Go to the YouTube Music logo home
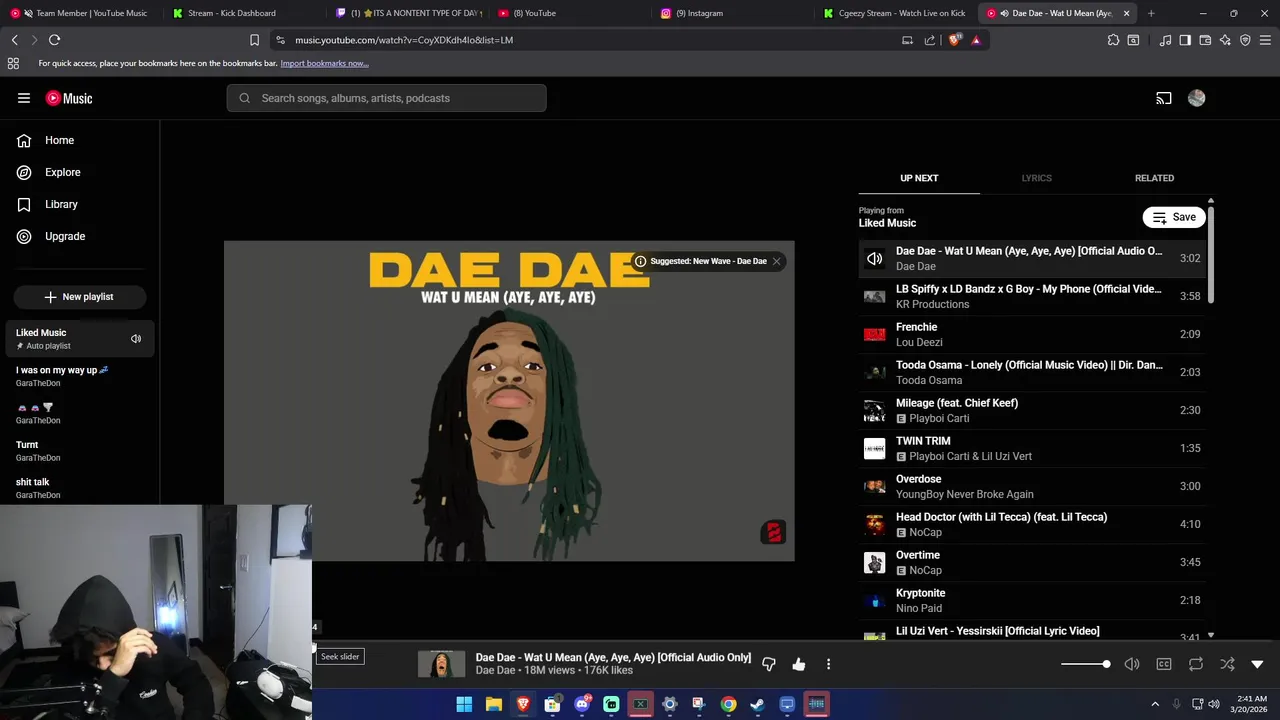The height and width of the screenshot is (720, 1280). click(69, 98)
